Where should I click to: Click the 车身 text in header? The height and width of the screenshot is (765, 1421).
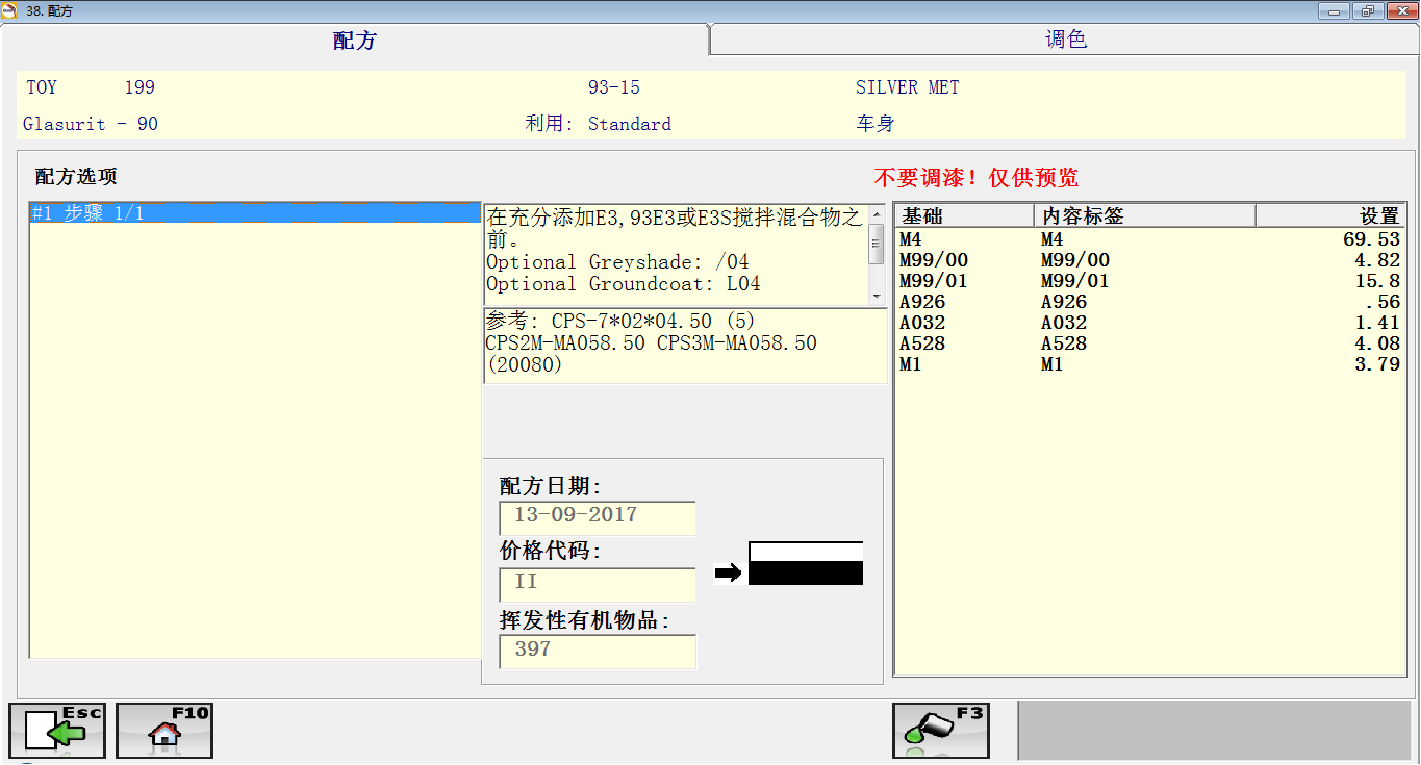click(x=875, y=124)
